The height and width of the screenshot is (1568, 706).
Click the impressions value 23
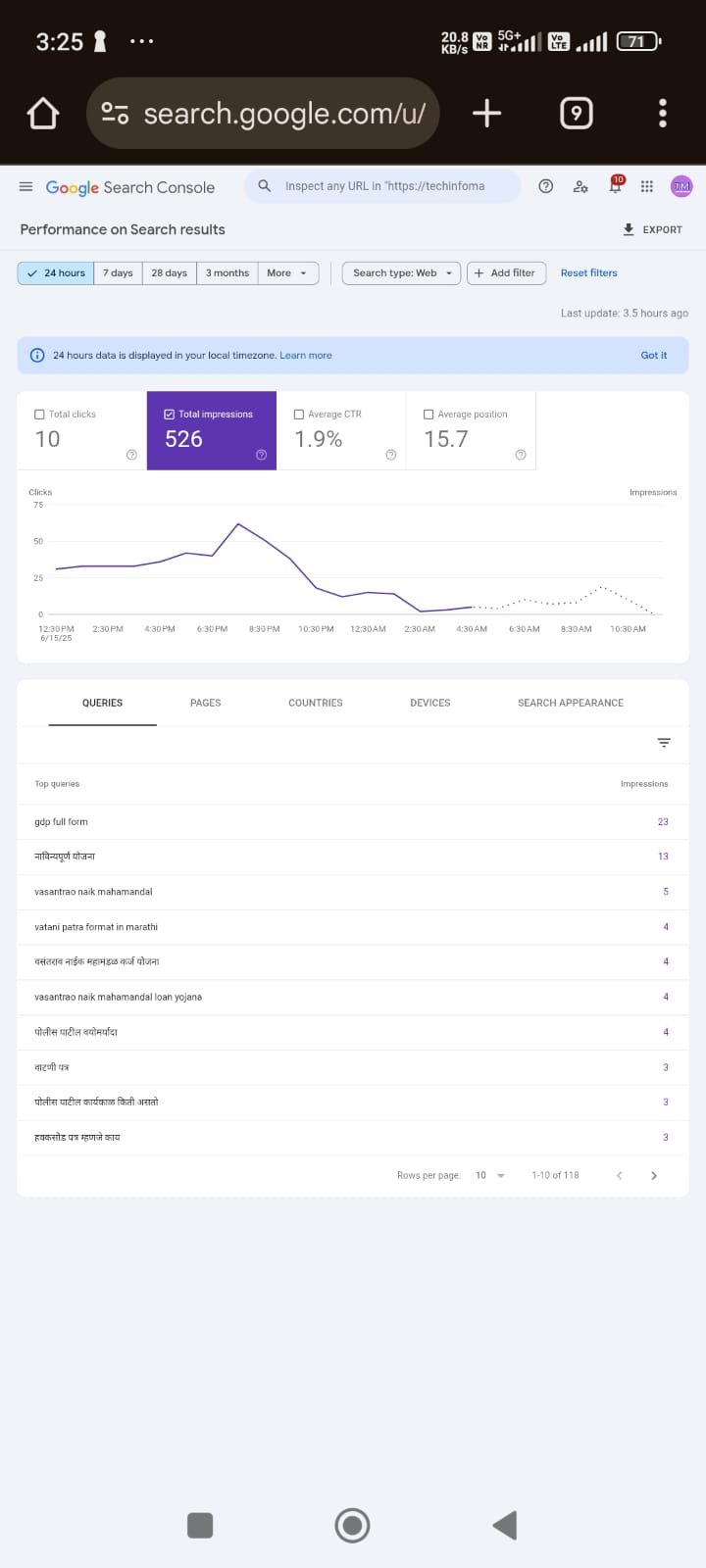tap(663, 822)
